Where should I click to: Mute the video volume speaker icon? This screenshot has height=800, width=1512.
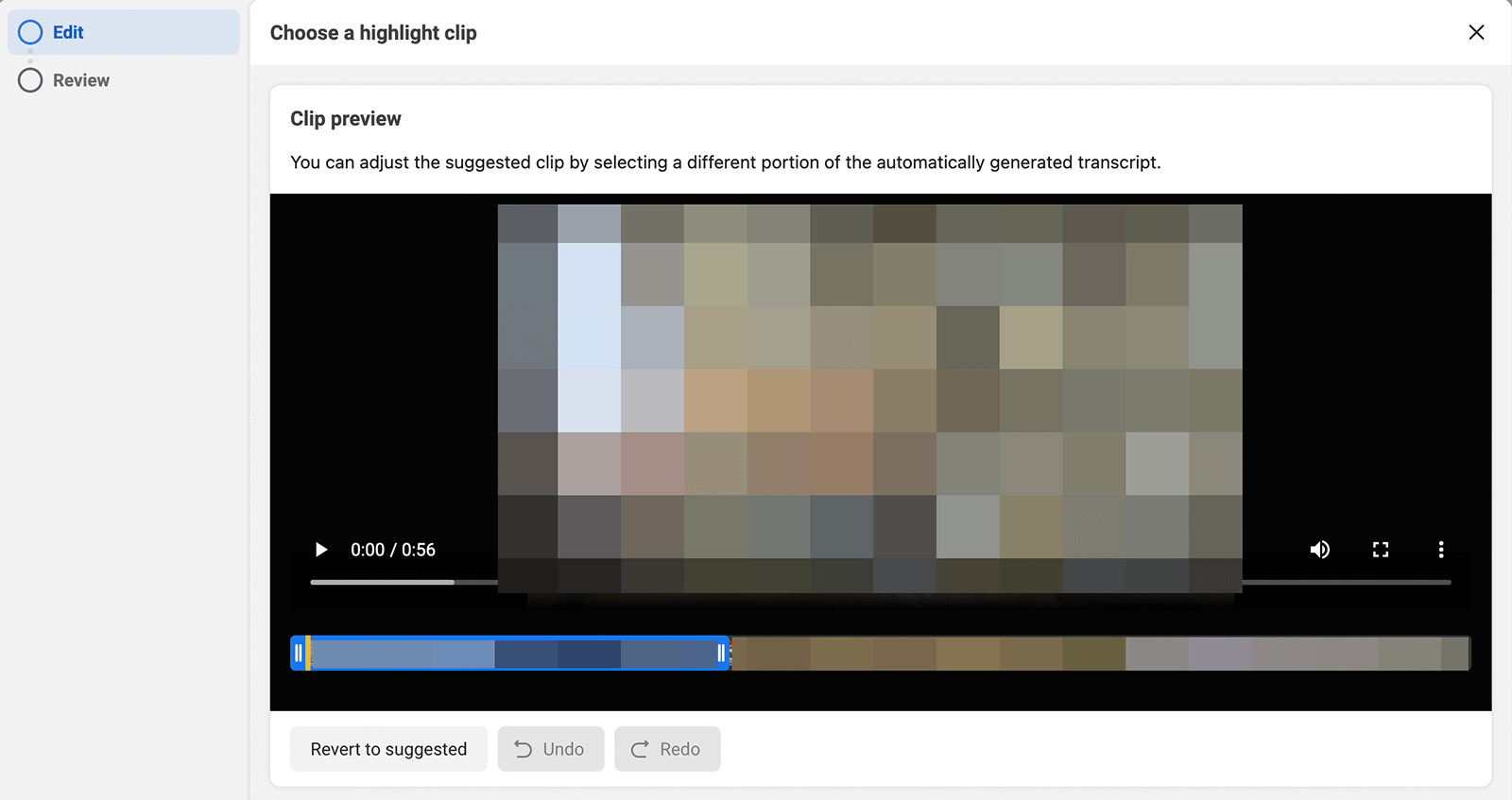(x=1320, y=550)
